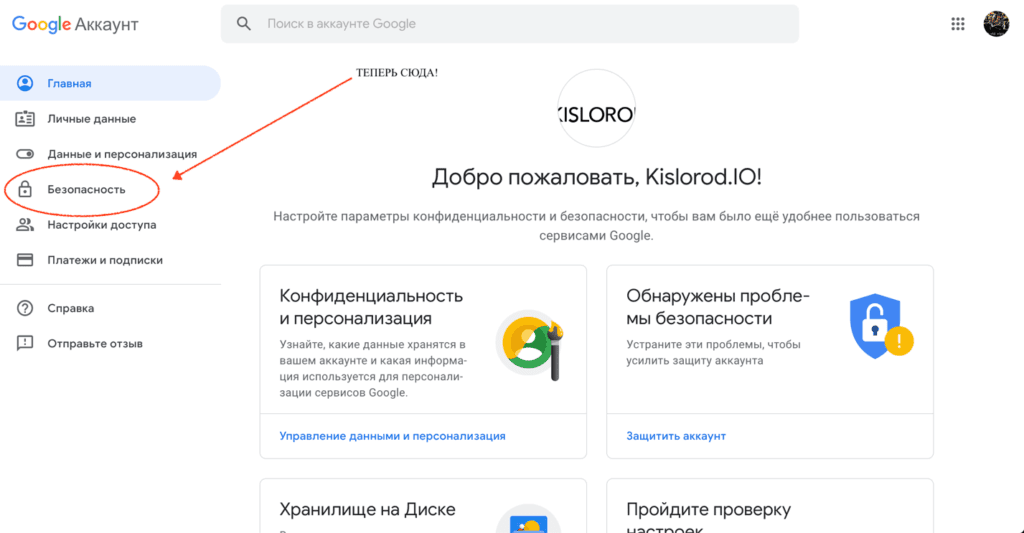Go to Платежи и подписки section
The width and height of the screenshot is (1024, 533).
(105, 260)
